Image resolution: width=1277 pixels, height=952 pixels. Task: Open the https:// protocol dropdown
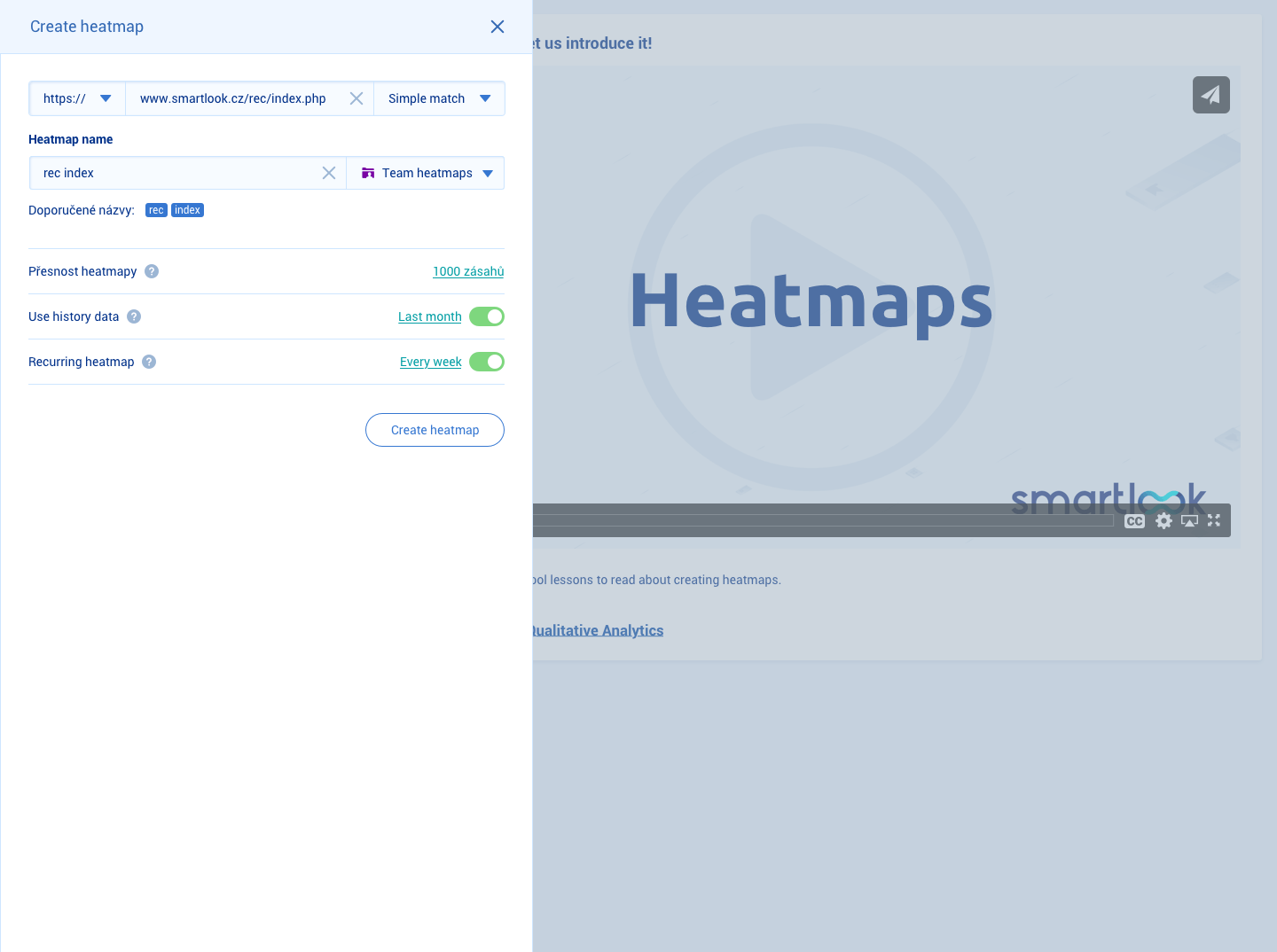pyautogui.click(x=77, y=98)
